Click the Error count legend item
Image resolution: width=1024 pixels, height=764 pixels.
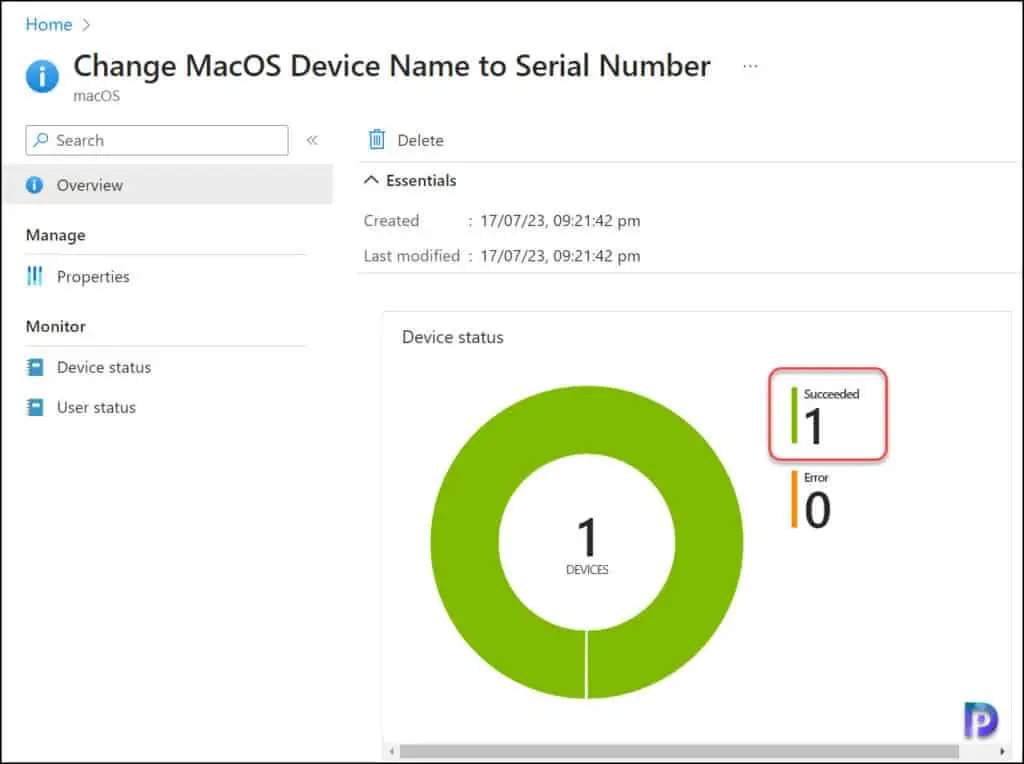(x=812, y=500)
